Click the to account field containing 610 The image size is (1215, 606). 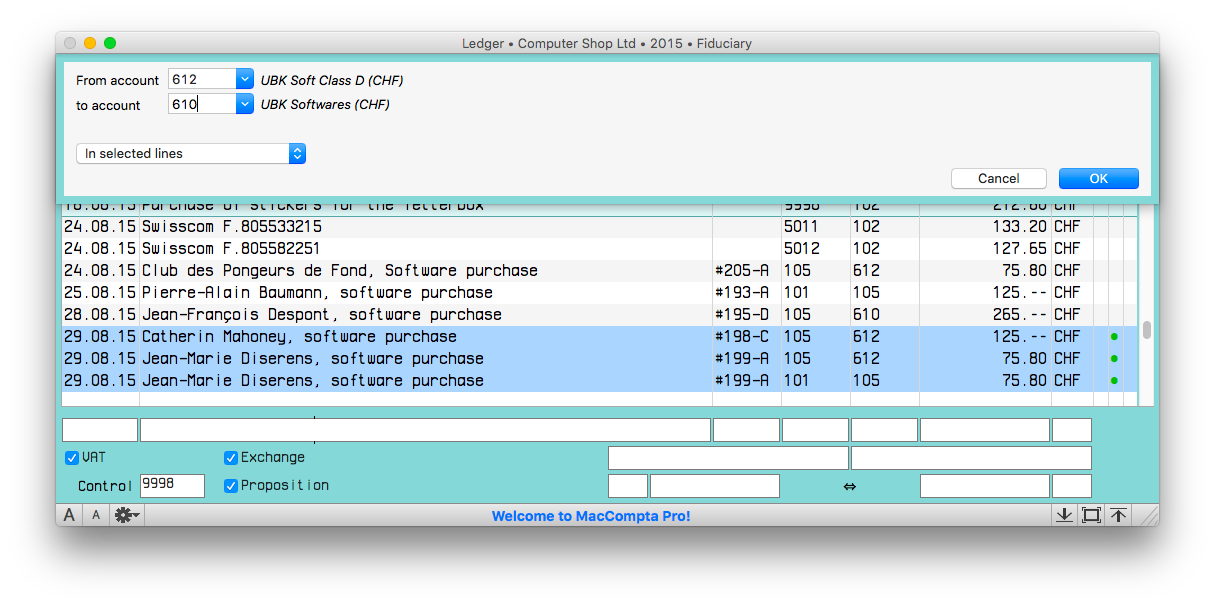click(x=203, y=104)
